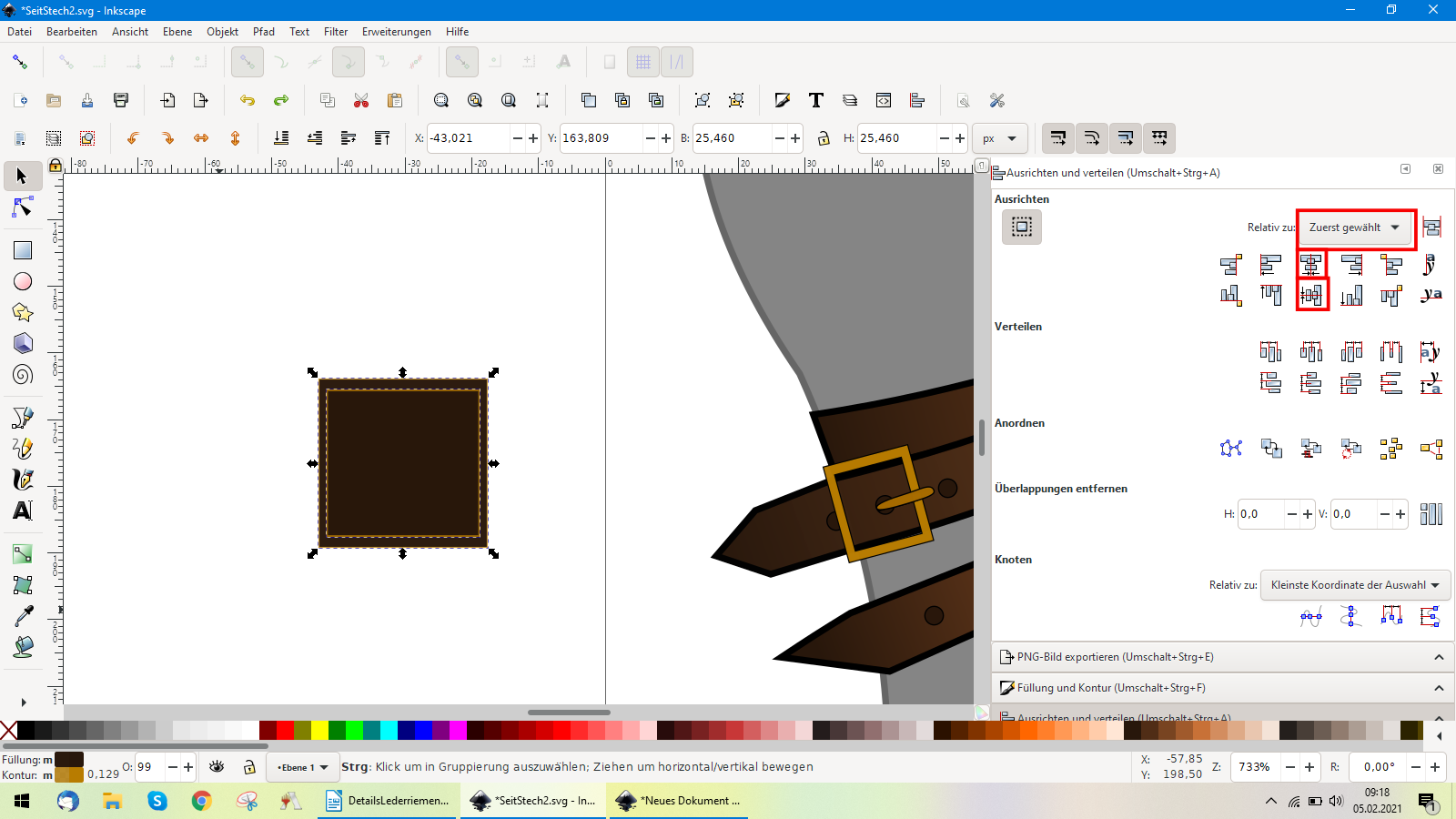The width and height of the screenshot is (1456, 819).
Task: Toggle treat selection as group button
Action: click(x=1431, y=227)
